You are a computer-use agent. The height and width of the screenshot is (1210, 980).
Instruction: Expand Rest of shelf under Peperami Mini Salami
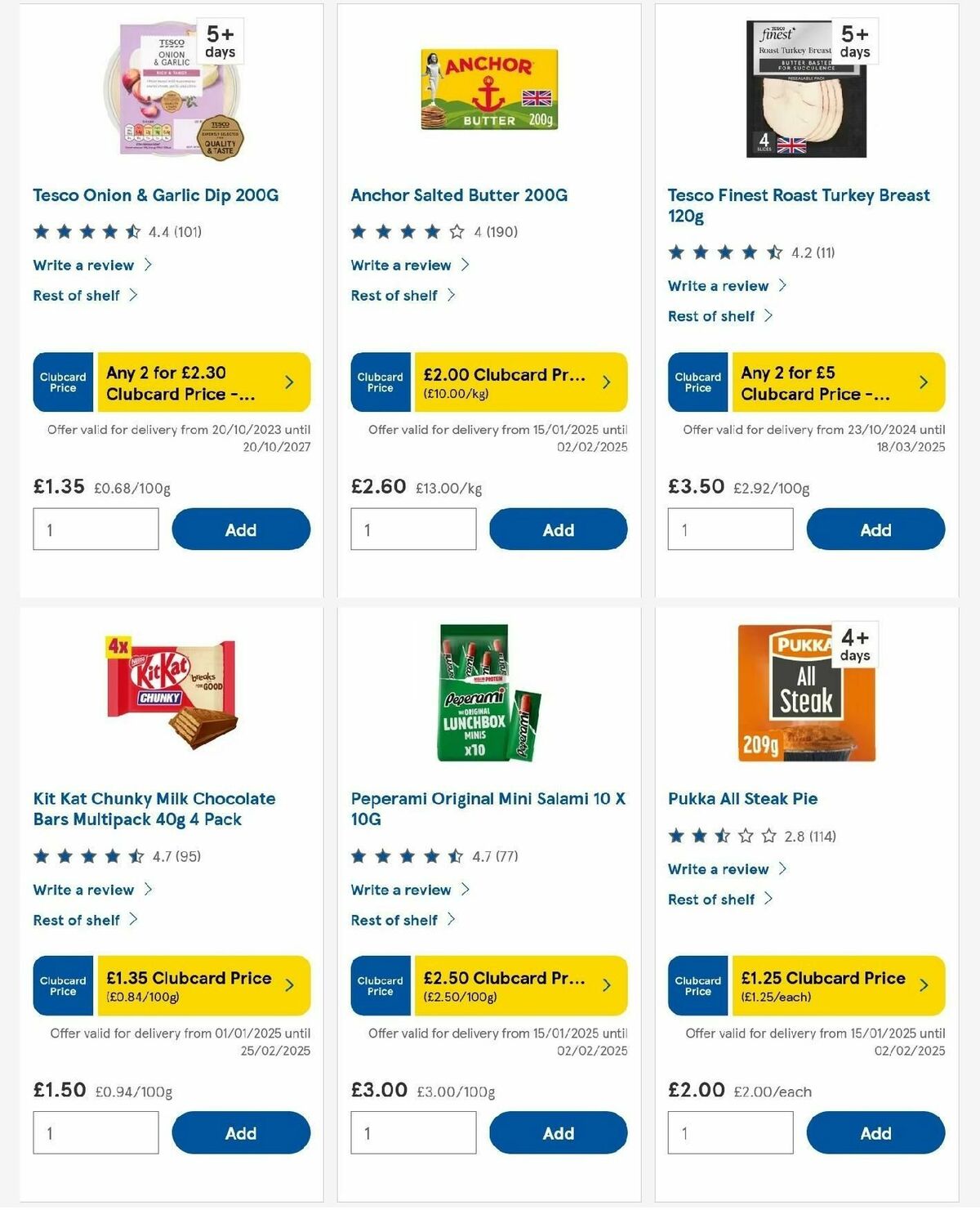393,920
